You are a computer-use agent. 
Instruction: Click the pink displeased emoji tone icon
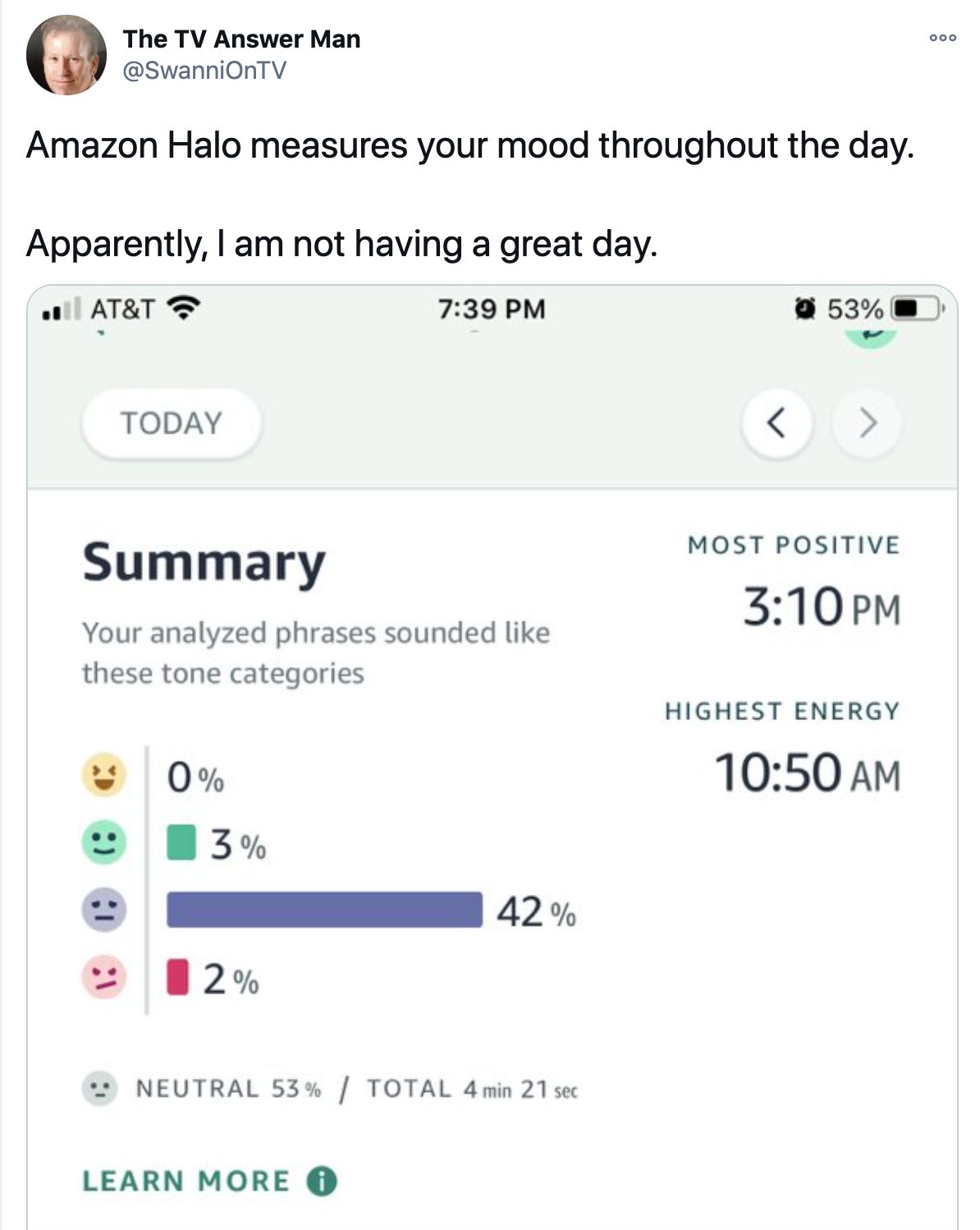pos(104,977)
